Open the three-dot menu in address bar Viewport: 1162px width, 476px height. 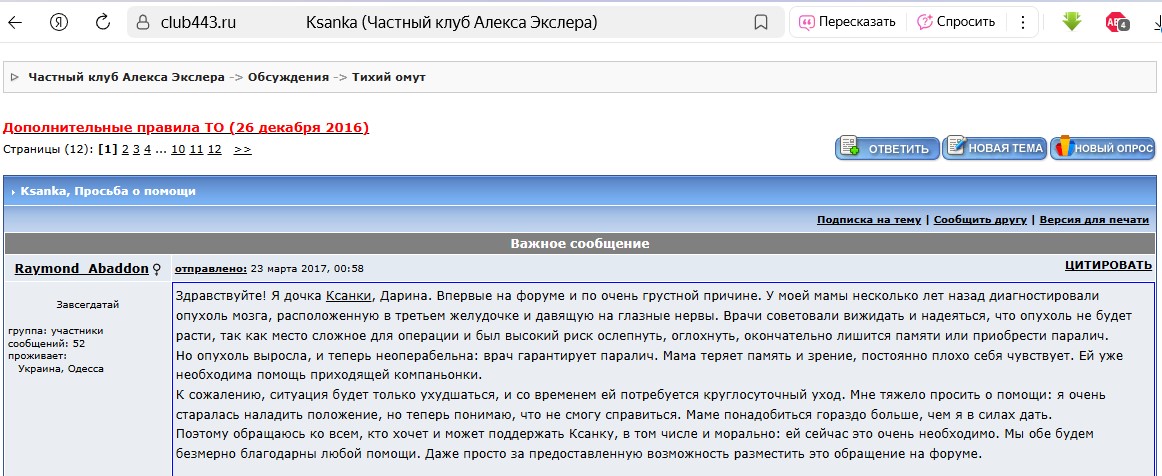click(x=1023, y=22)
